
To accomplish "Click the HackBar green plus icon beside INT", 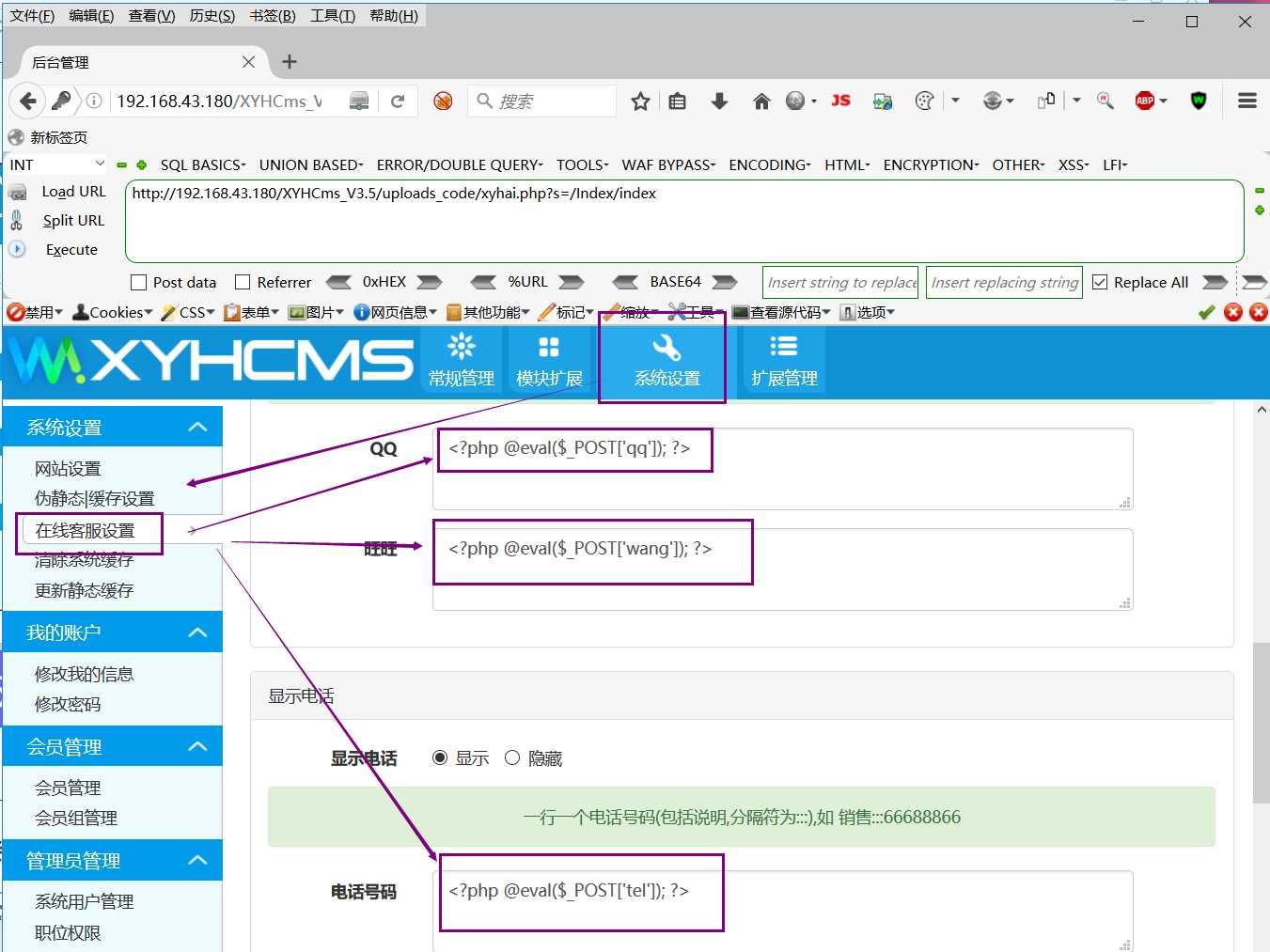I will (x=142, y=165).
